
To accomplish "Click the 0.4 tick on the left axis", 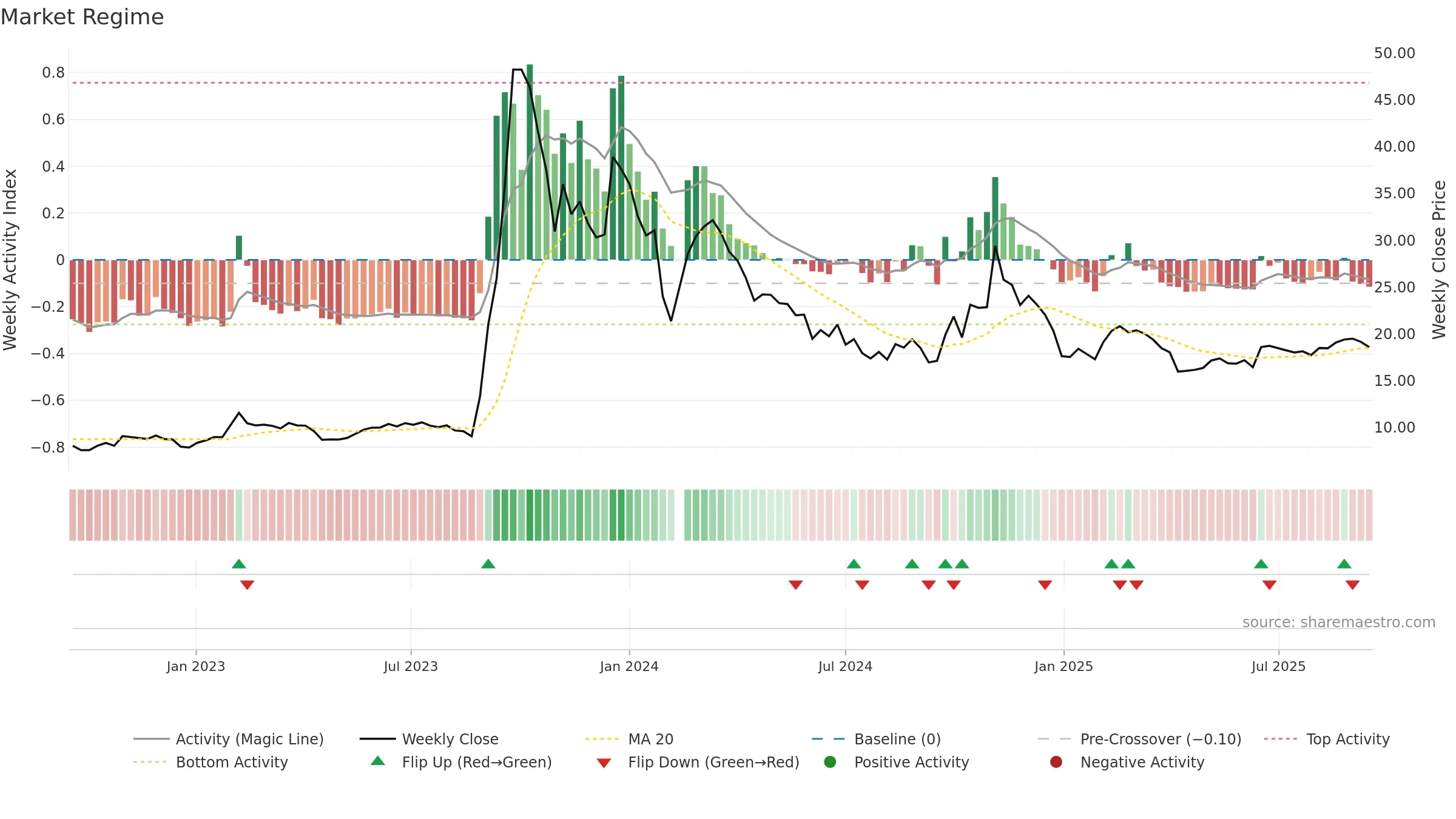I will tap(53, 166).
